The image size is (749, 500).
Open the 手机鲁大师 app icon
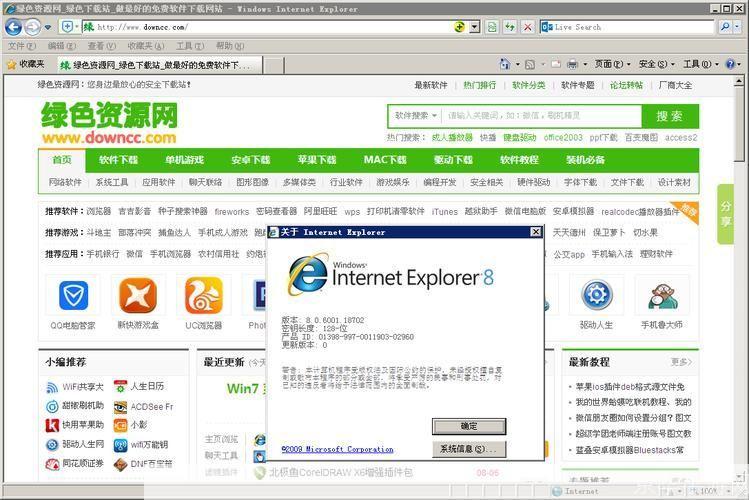point(662,296)
